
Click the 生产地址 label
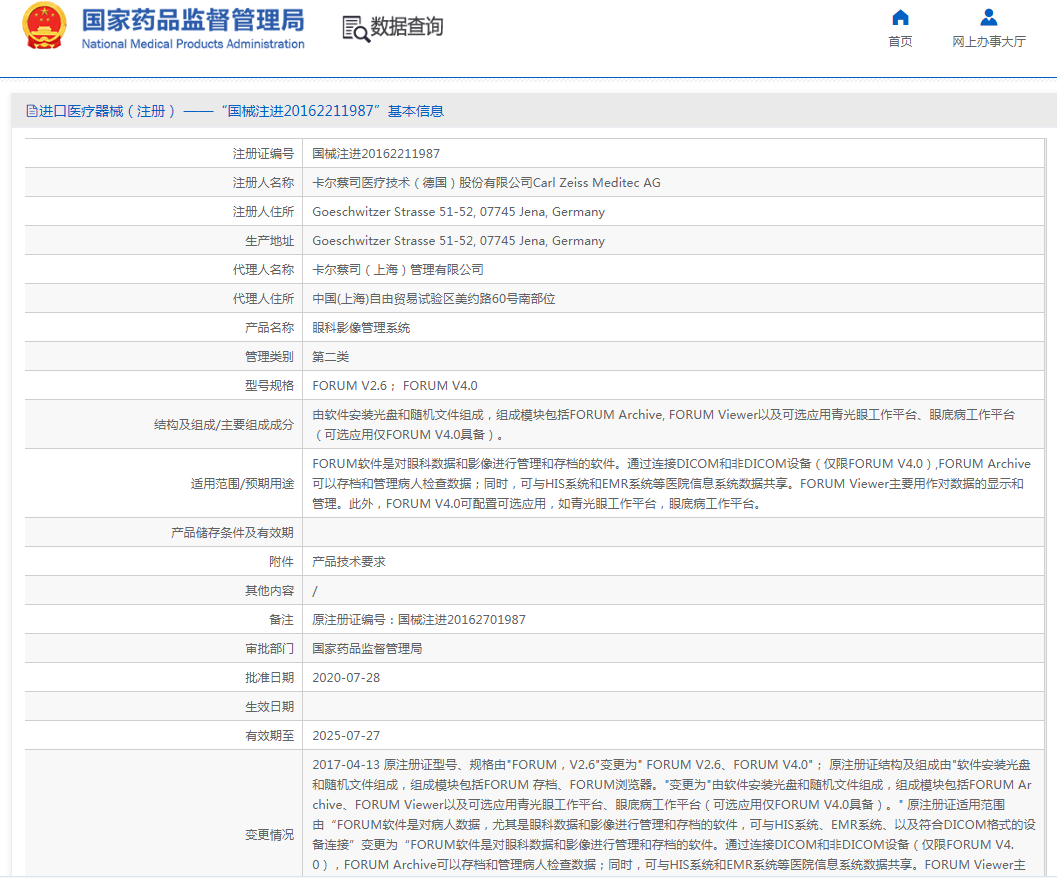coord(269,241)
